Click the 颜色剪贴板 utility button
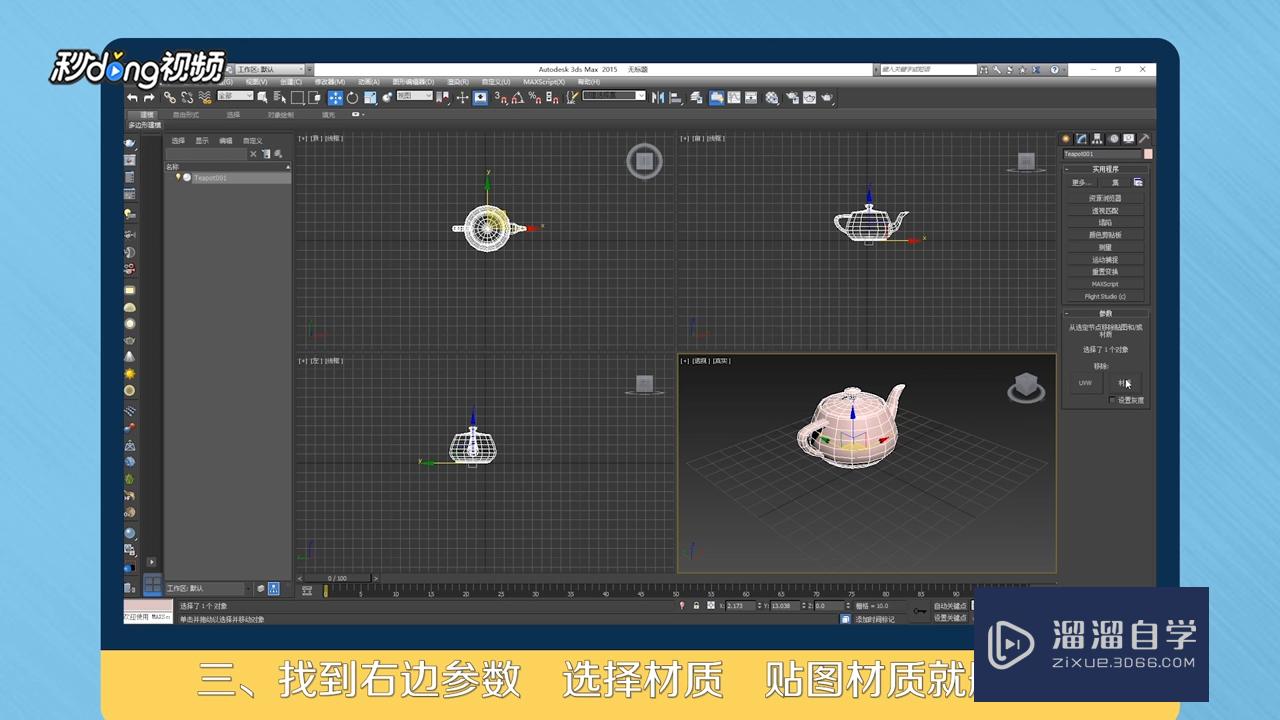Viewport: 1280px width, 720px height. coord(1105,235)
